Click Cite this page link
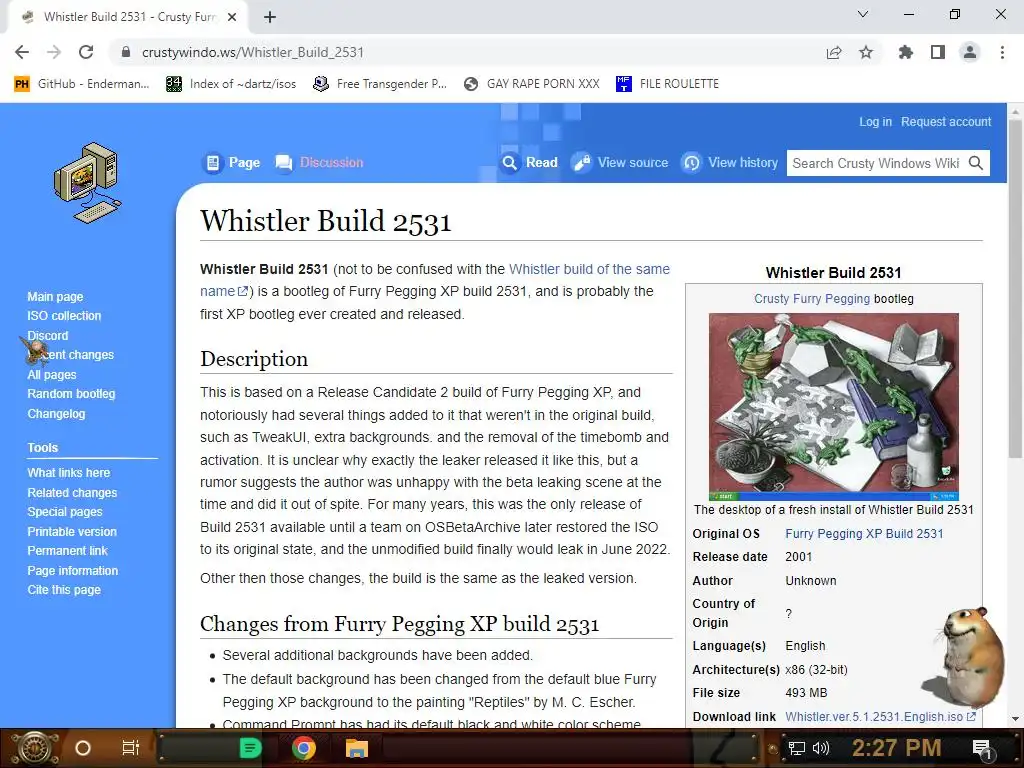Screen dimensions: 1024x768 coord(64,590)
